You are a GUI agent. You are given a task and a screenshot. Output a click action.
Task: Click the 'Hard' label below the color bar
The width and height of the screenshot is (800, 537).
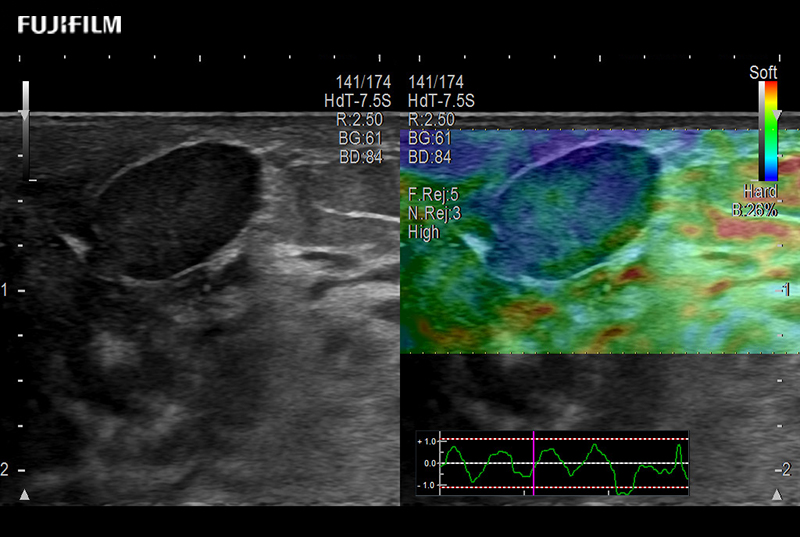pyautogui.click(x=761, y=191)
